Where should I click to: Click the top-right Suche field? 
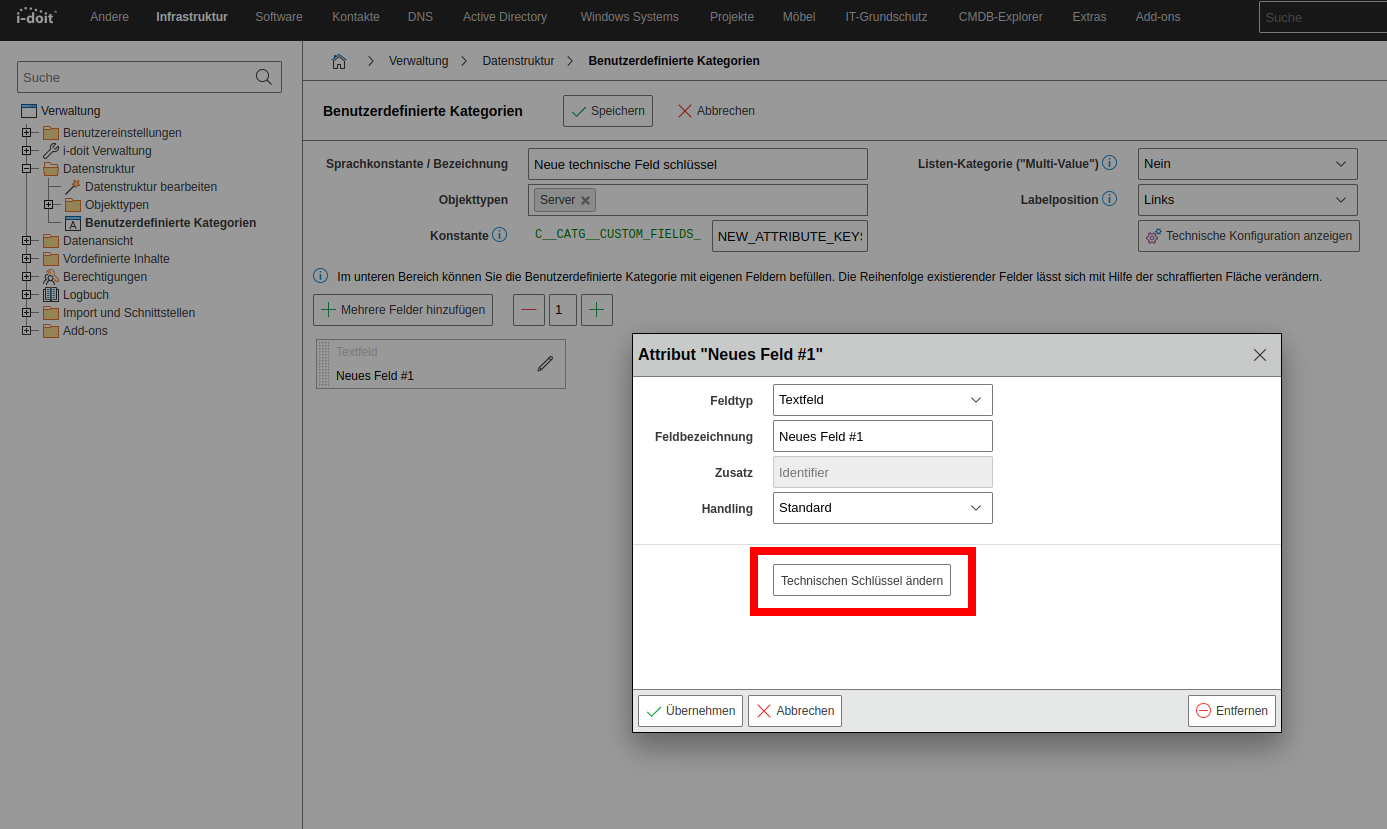point(1323,17)
